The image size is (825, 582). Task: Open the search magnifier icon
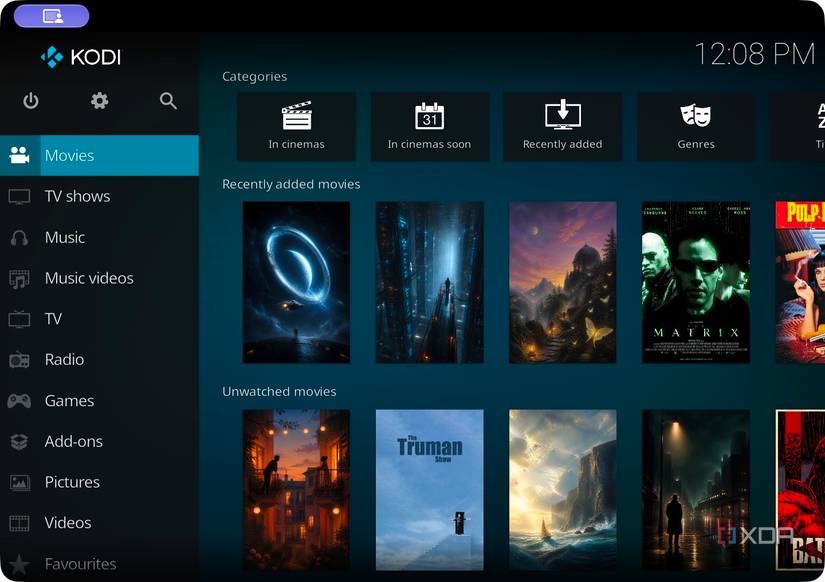(168, 101)
